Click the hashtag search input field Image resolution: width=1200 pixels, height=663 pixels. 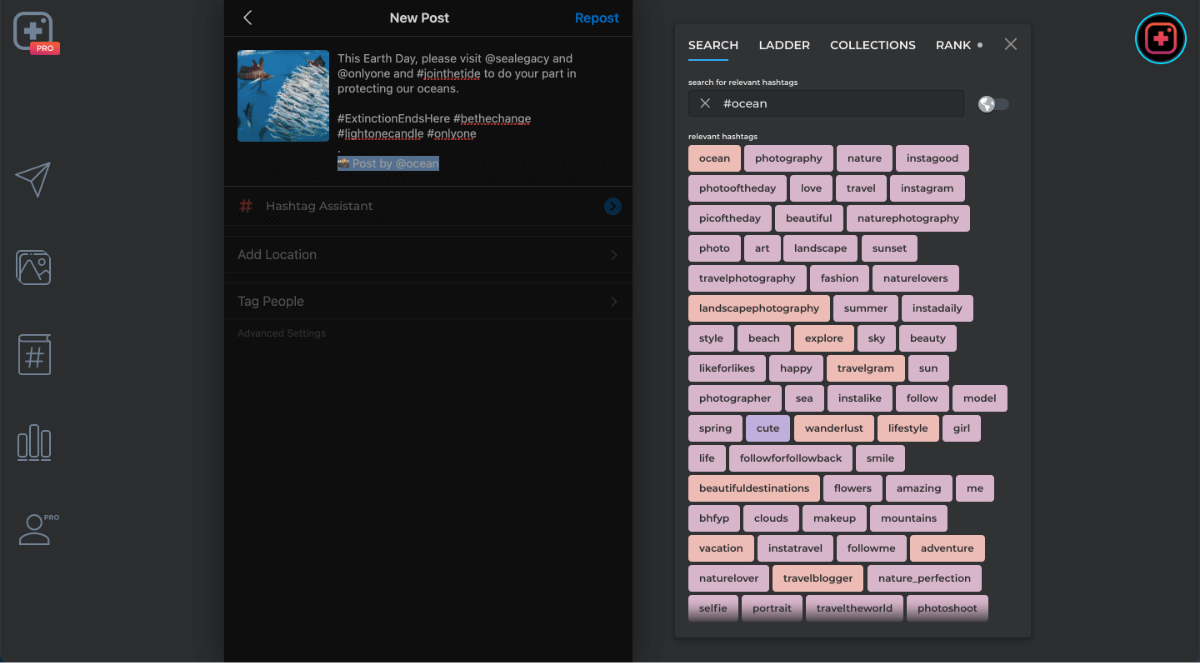pyautogui.click(x=826, y=103)
